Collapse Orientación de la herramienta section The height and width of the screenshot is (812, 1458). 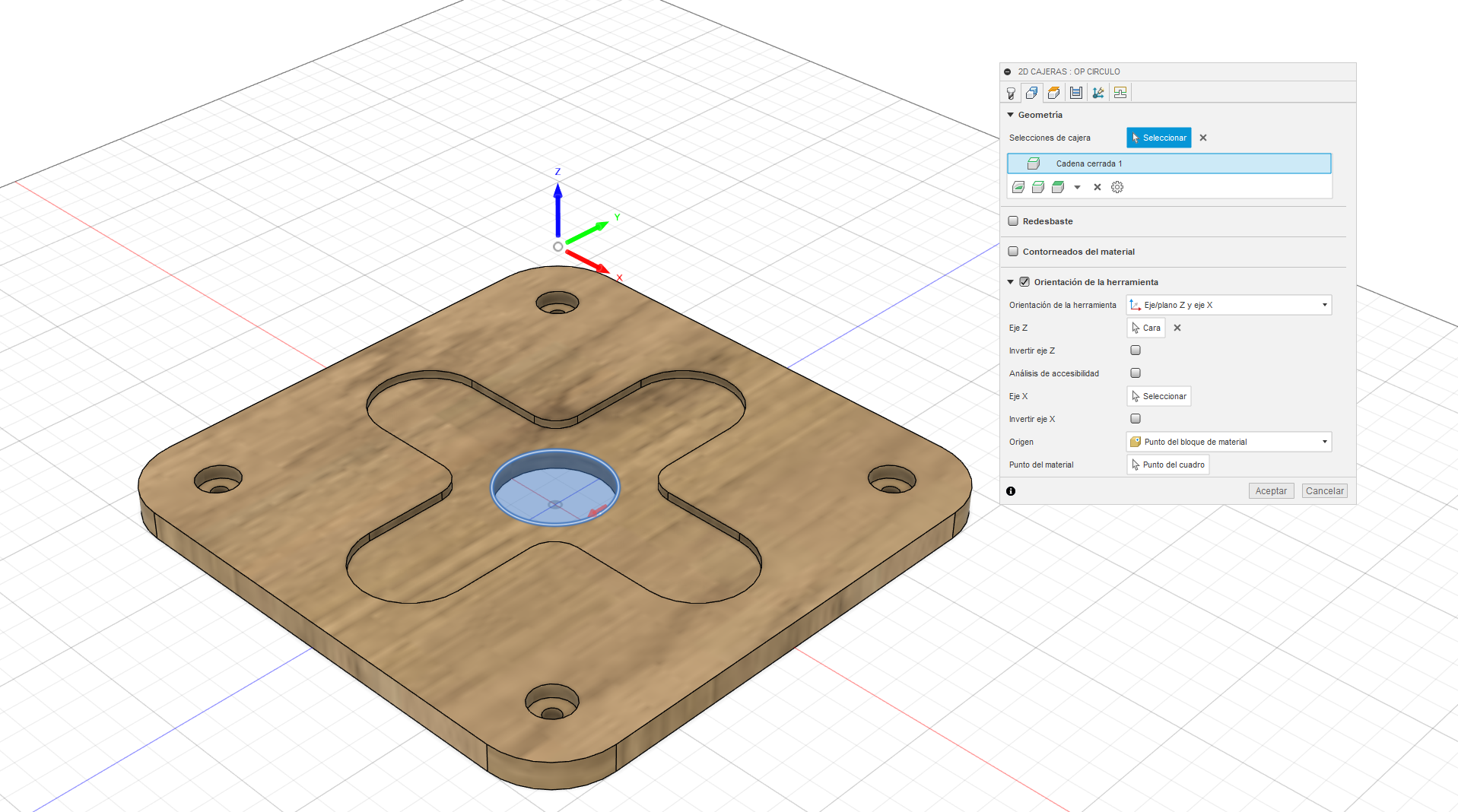[x=1011, y=282]
